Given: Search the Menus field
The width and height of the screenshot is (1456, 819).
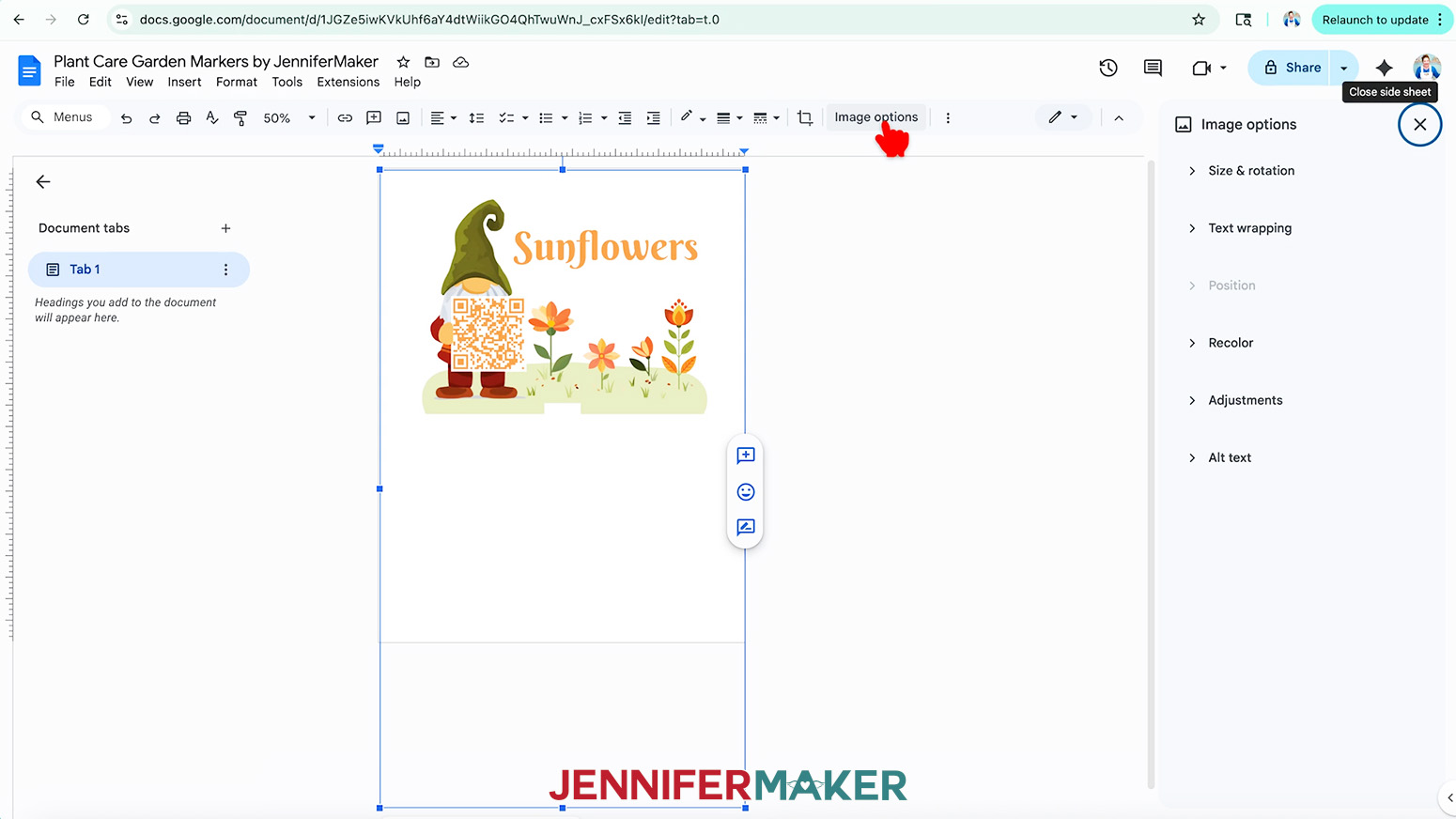Looking at the screenshot, I should (64, 117).
